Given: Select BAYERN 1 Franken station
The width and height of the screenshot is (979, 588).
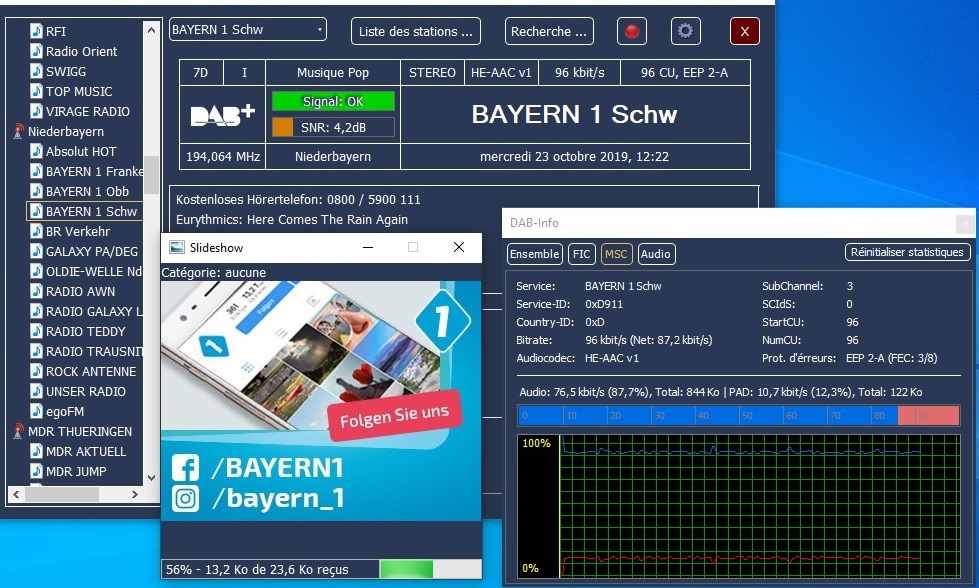Looking at the screenshot, I should 94,171.
